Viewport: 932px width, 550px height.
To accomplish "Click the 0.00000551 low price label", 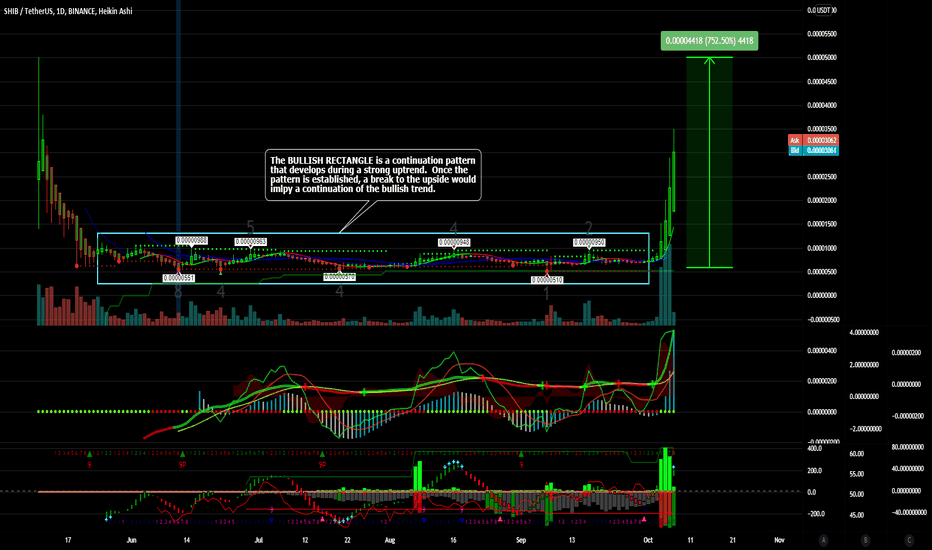I will point(178,278).
